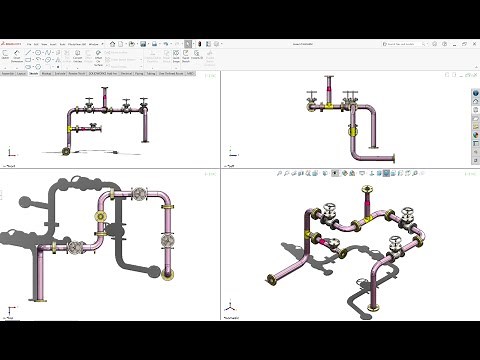Toggle the four-view viewport layout button

pos(386,173)
